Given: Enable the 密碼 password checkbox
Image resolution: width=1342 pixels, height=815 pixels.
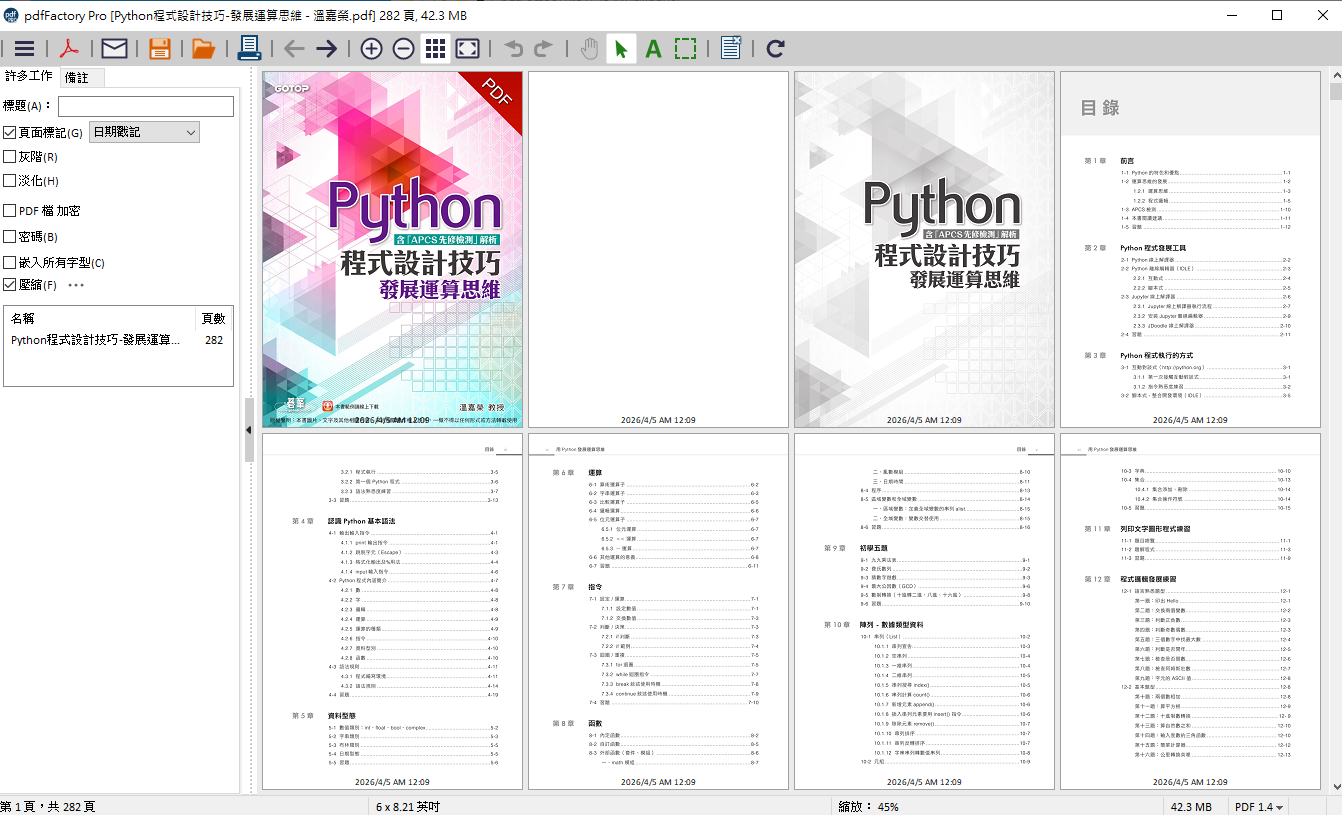Looking at the screenshot, I should (10, 237).
